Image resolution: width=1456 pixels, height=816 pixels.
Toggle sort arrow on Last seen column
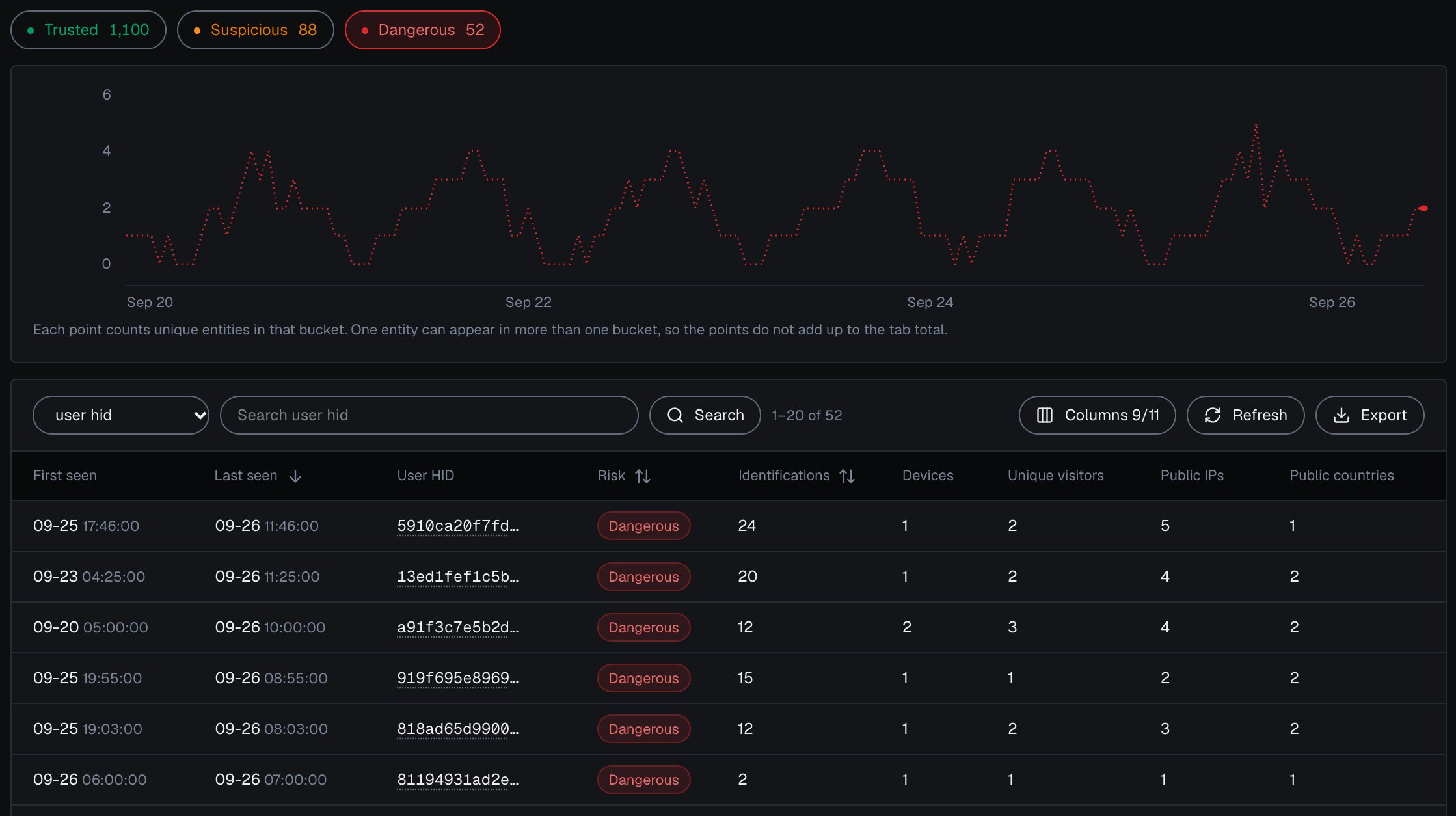(295, 476)
